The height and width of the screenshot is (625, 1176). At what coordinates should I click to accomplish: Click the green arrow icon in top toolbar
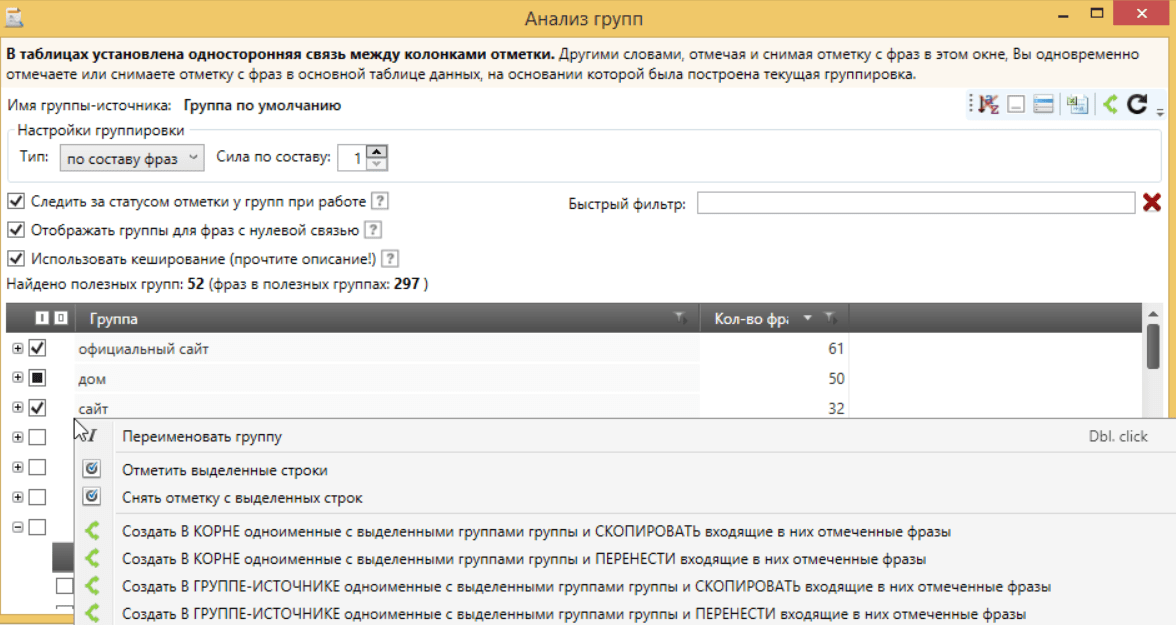pos(1111,104)
